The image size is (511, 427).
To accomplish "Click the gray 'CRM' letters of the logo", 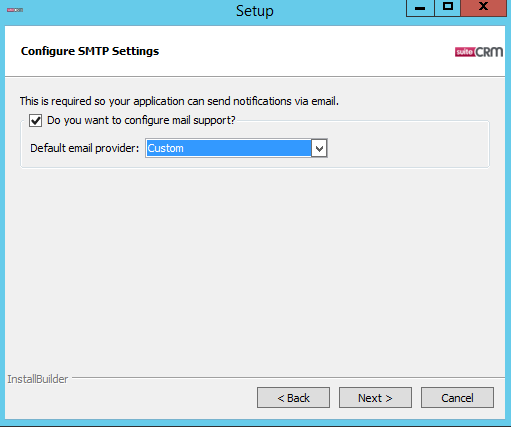I will pyautogui.click(x=489, y=52).
